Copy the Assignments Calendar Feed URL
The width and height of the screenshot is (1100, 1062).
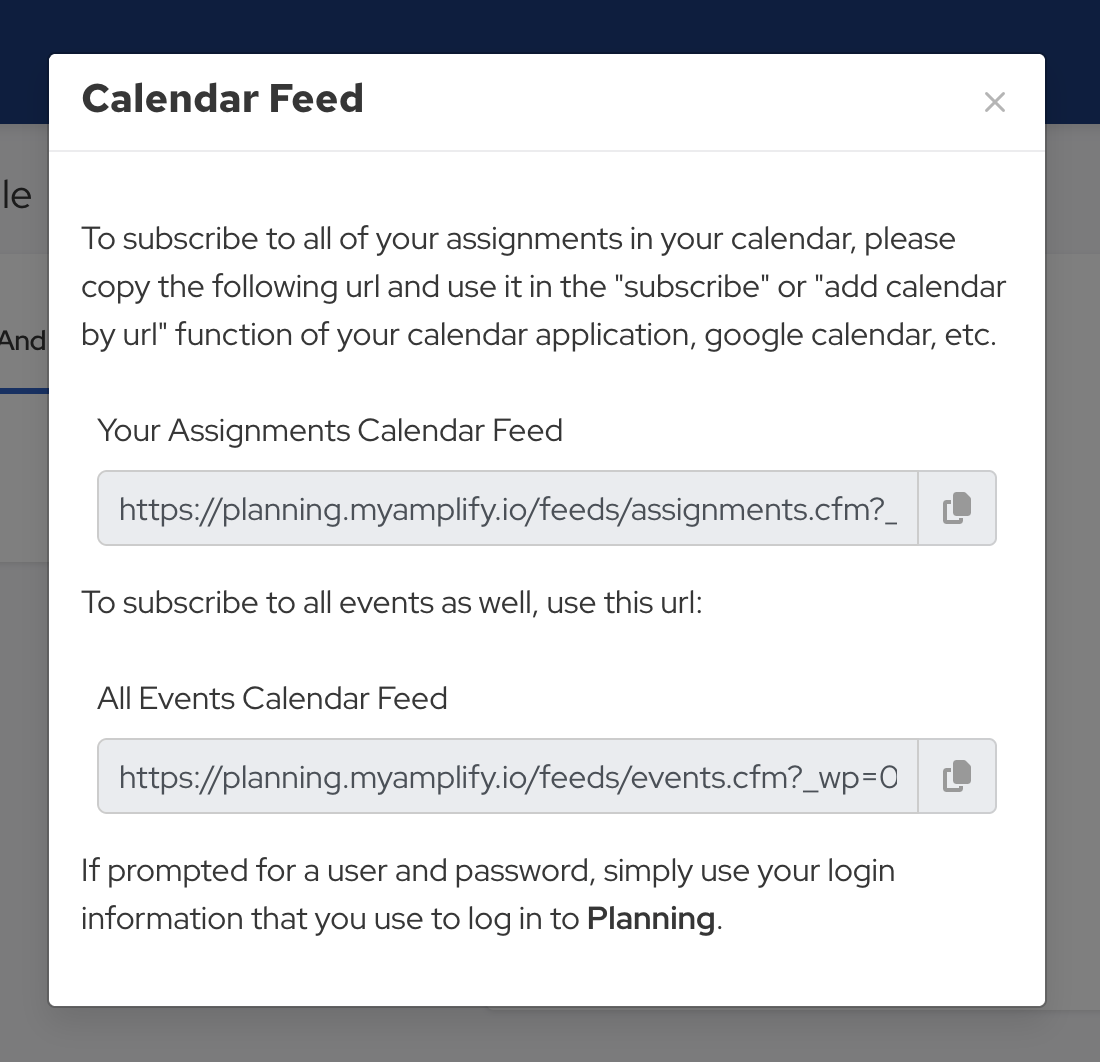pyautogui.click(x=957, y=508)
